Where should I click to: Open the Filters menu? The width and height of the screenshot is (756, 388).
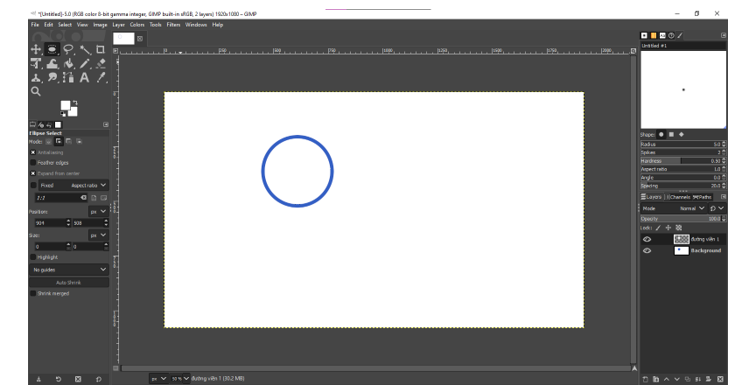[173, 25]
